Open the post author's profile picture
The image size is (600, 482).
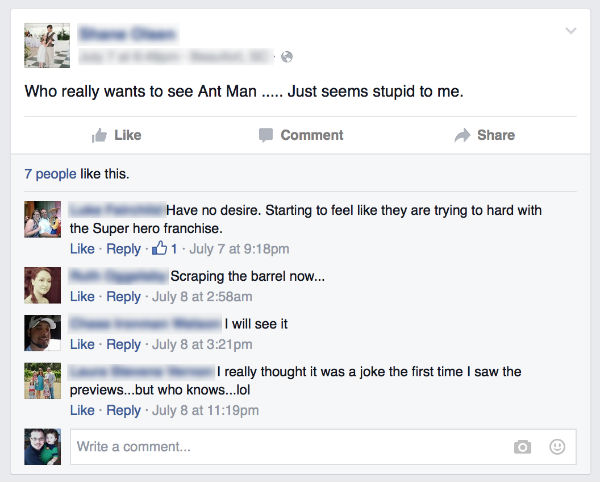click(47, 45)
